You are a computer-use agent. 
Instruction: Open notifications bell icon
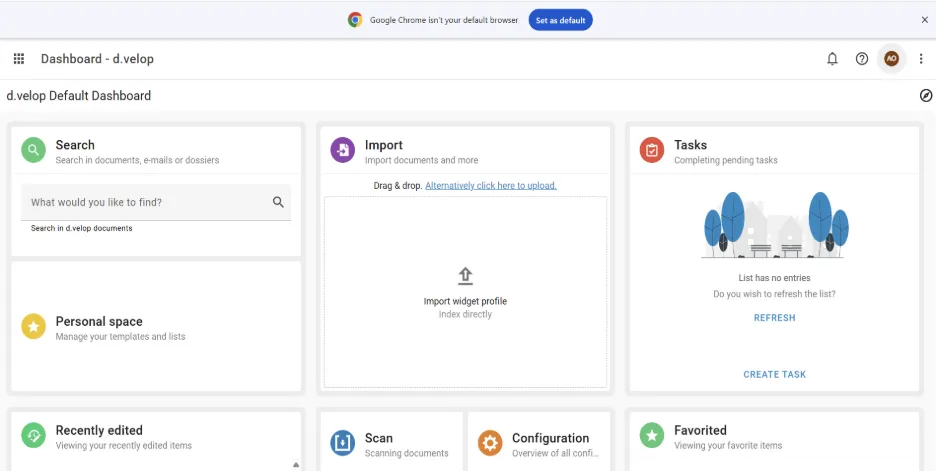tap(832, 59)
